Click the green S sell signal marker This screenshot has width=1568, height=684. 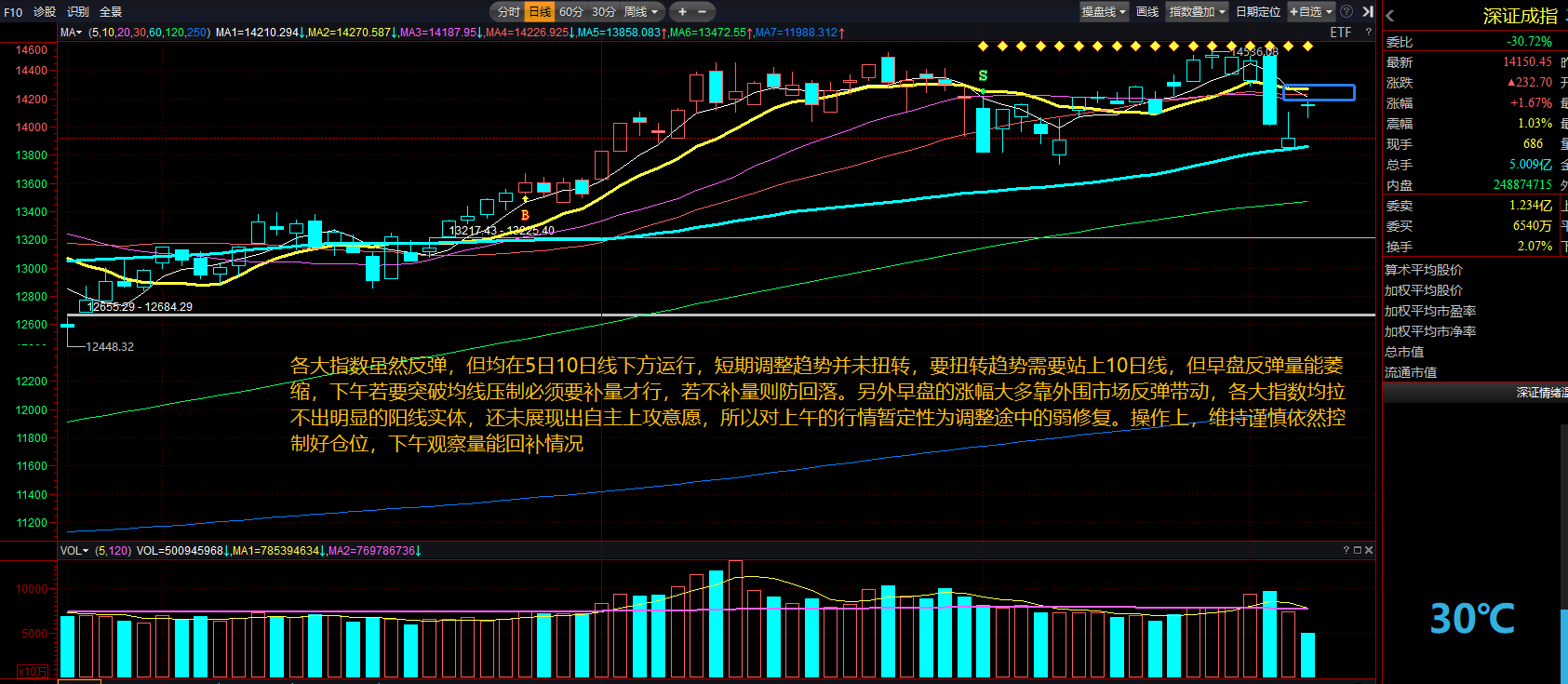coord(983,76)
